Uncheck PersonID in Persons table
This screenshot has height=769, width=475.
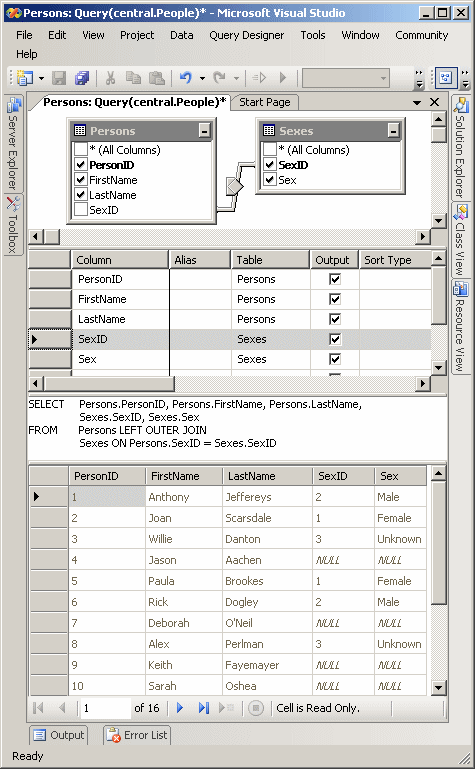coord(80,165)
